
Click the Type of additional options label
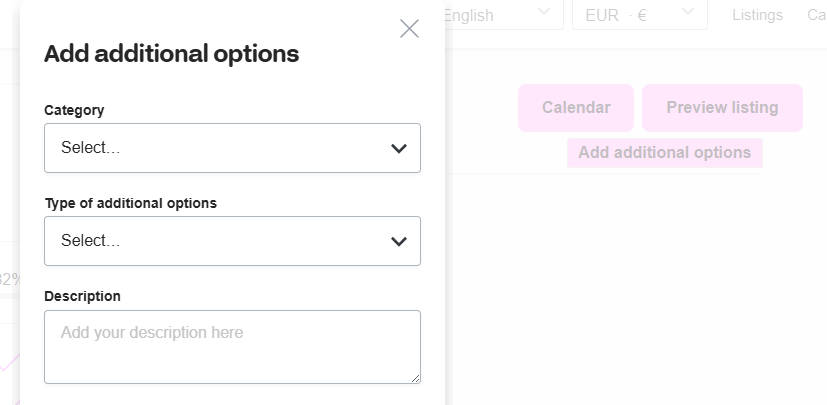click(x=130, y=203)
